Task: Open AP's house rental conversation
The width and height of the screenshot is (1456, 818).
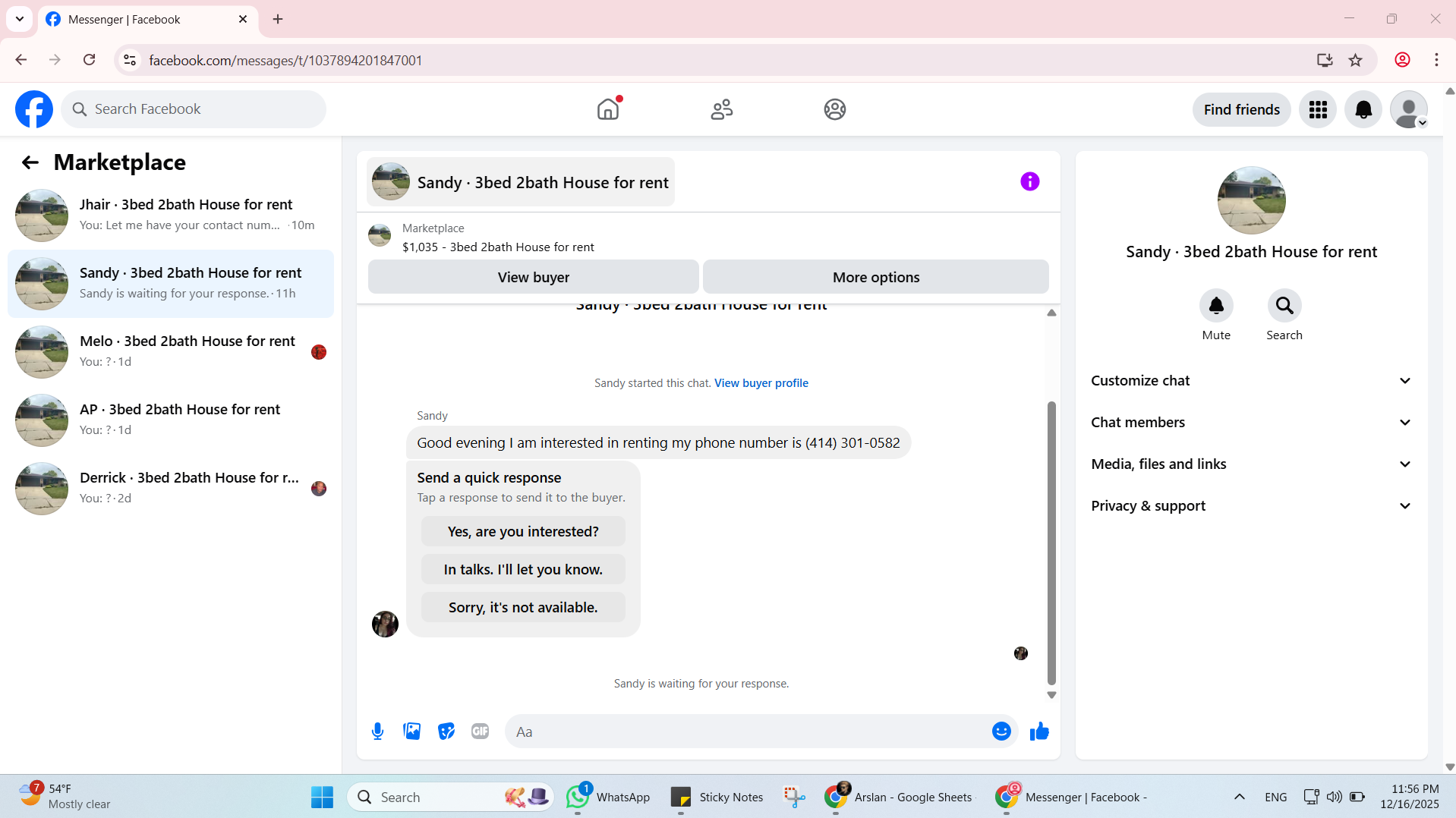Action: point(171,420)
